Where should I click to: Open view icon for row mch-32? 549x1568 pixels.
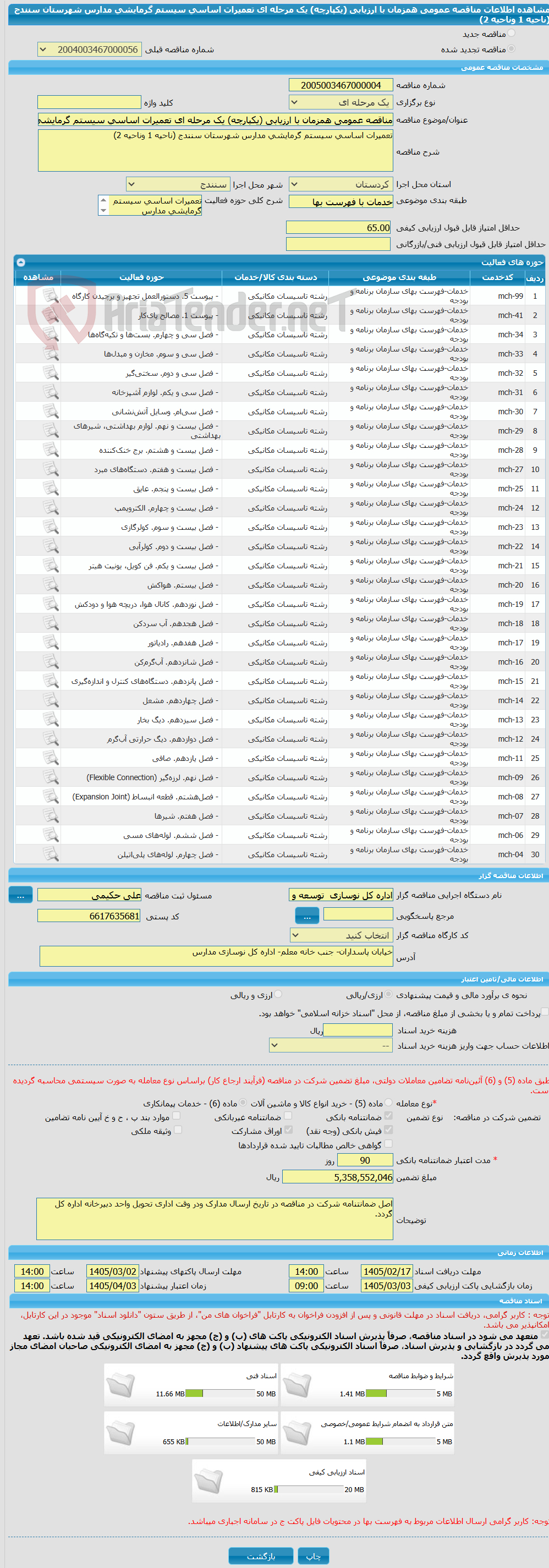tap(51, 373)
